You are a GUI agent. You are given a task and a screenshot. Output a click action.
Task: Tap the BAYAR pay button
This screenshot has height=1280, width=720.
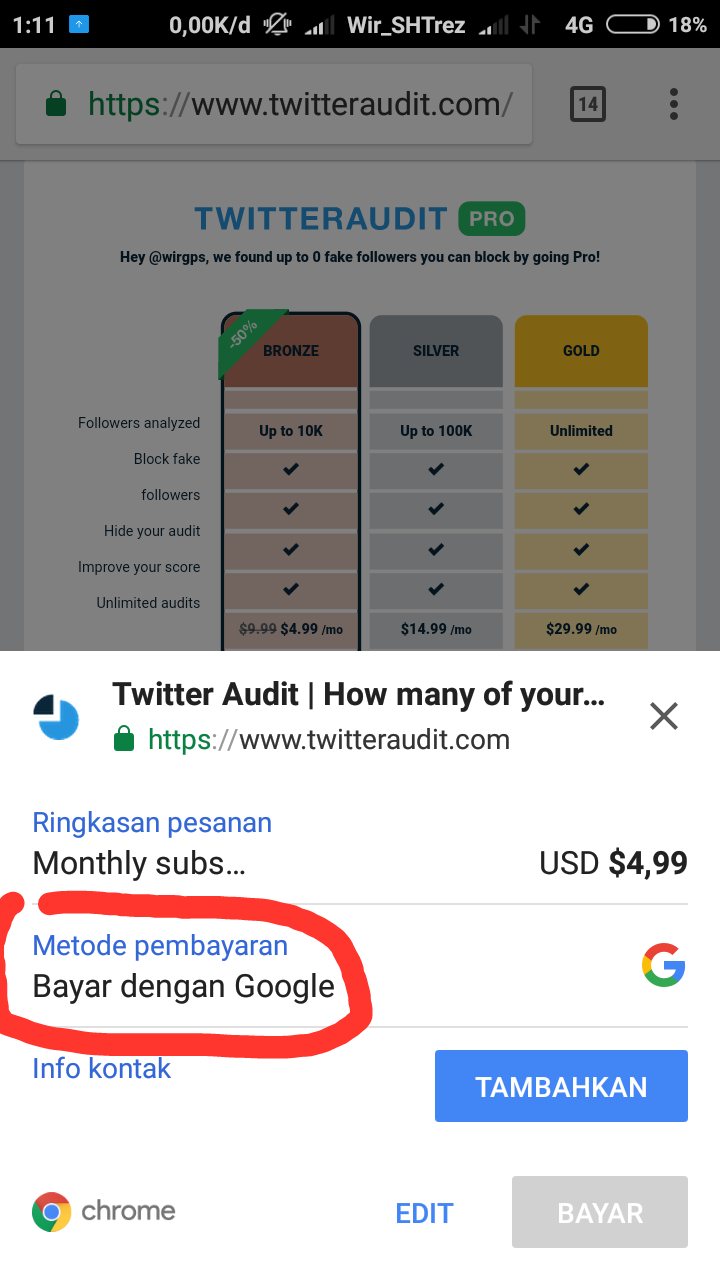tap(600, 1212)
